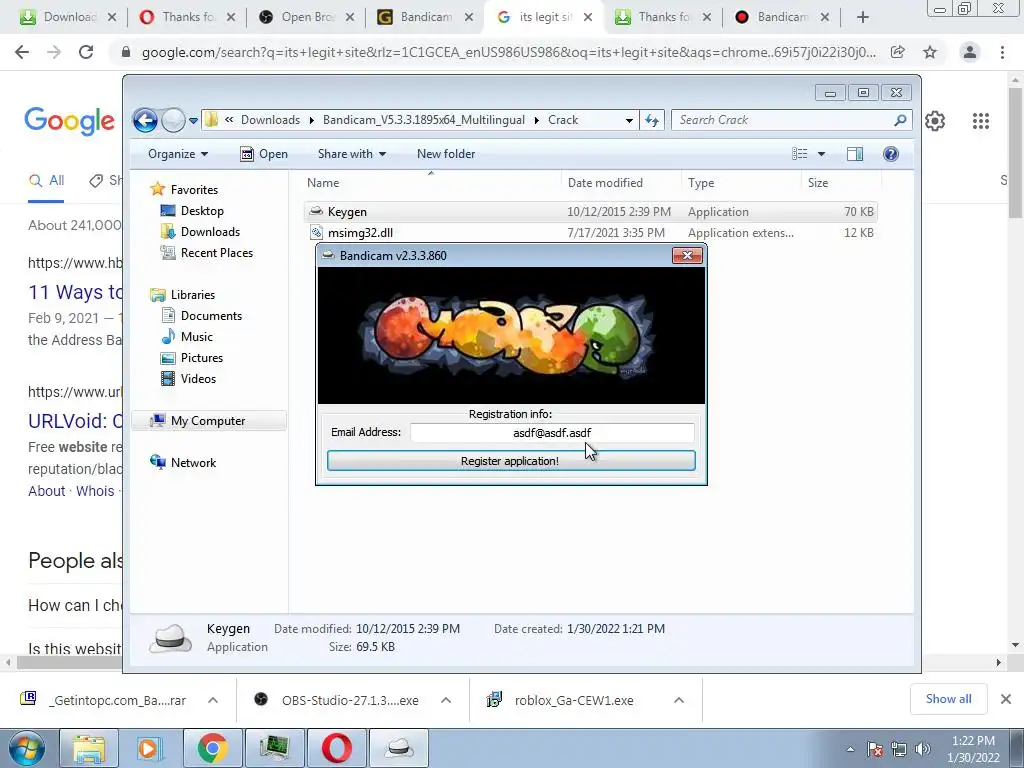Click the taskbar volume speaker icon
The width and height of the screenshot is (1024, 768).
(x=922, y=749)
